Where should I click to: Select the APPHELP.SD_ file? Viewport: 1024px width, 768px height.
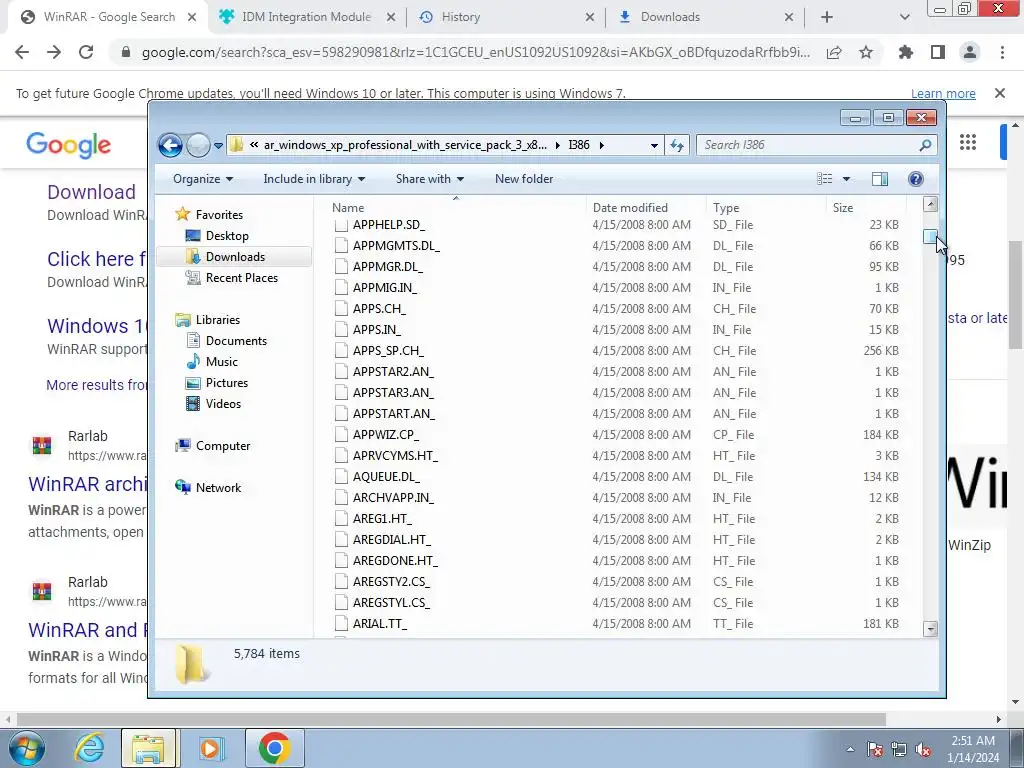389,225
